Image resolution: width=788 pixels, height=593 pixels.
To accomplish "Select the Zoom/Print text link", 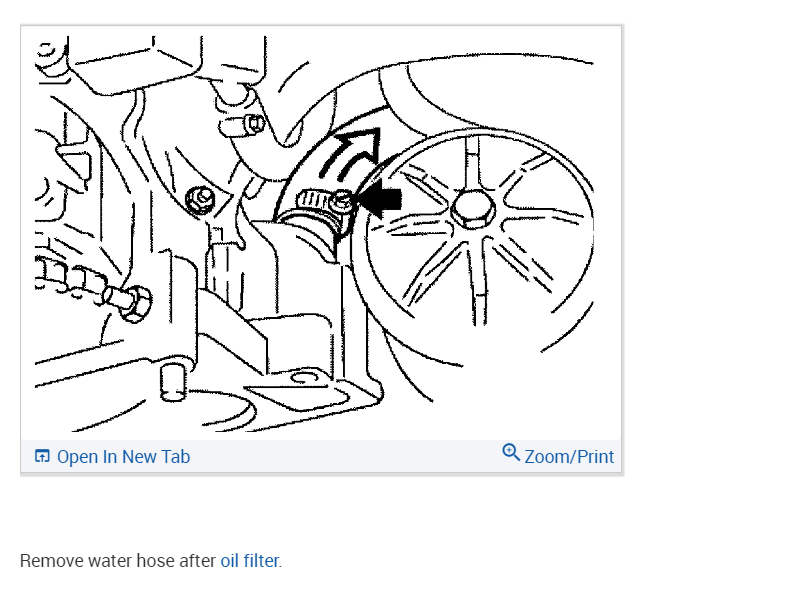I will (569, 457).
